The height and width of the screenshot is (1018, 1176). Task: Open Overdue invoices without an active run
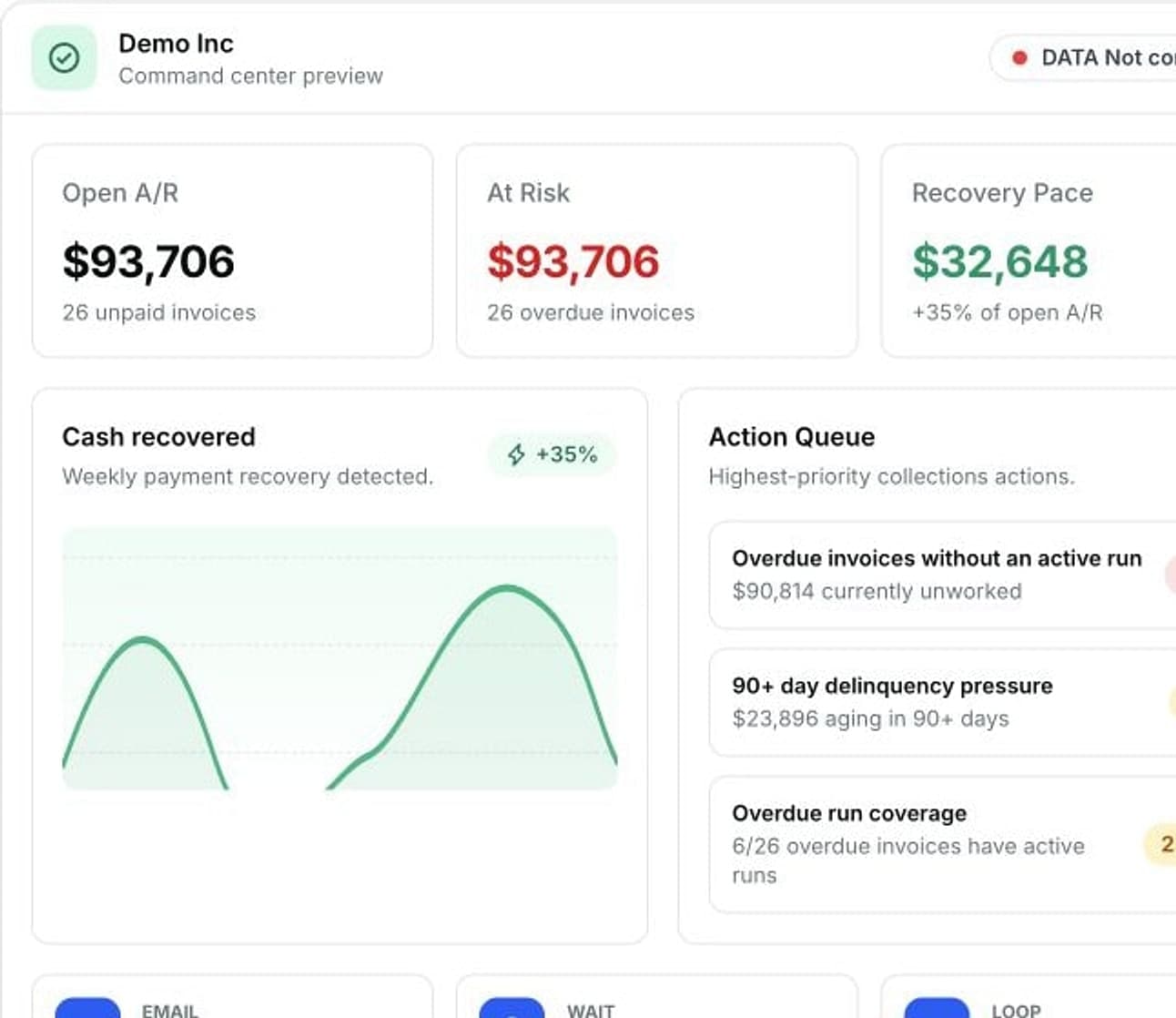click(942, 575)
